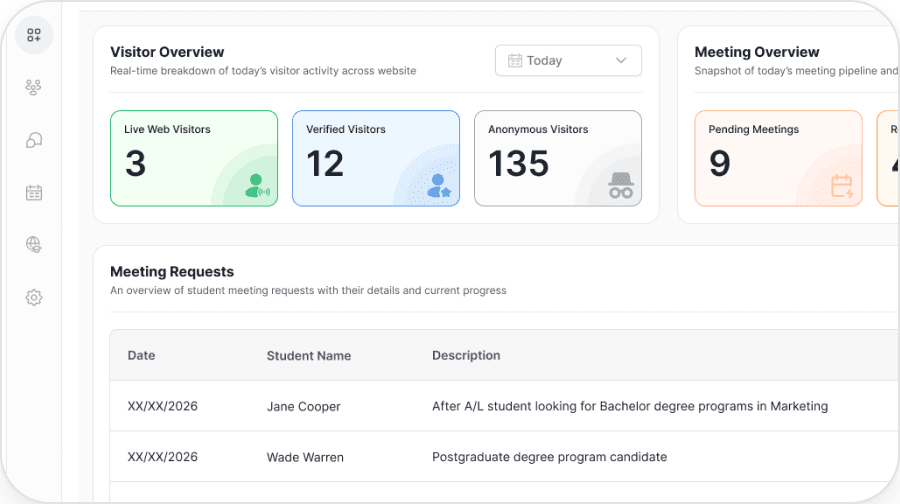The image size is (900, 504).
Task: Click the Student Name column header
Action: pos(309,356)
